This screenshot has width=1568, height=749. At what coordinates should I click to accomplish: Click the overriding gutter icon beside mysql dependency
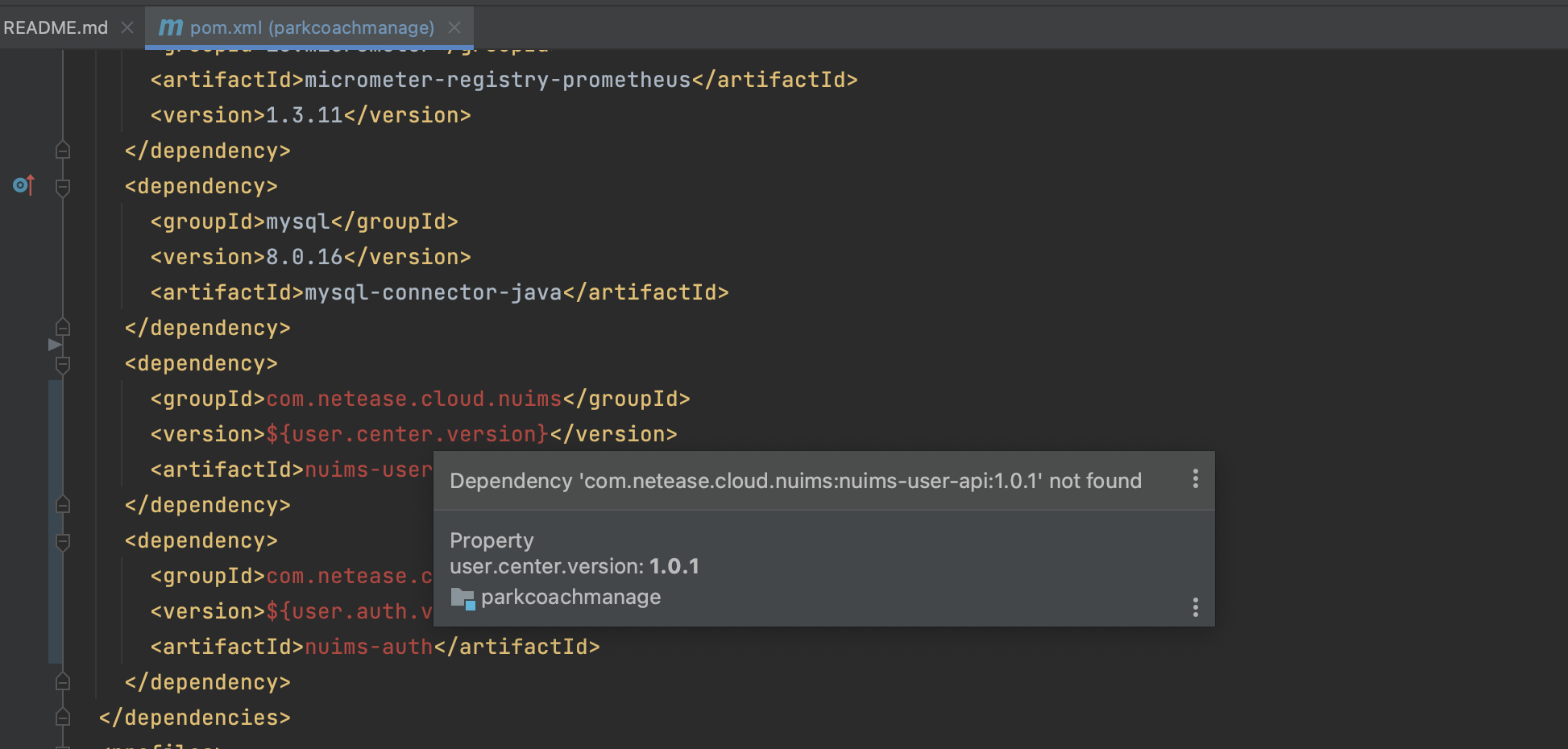24,185
